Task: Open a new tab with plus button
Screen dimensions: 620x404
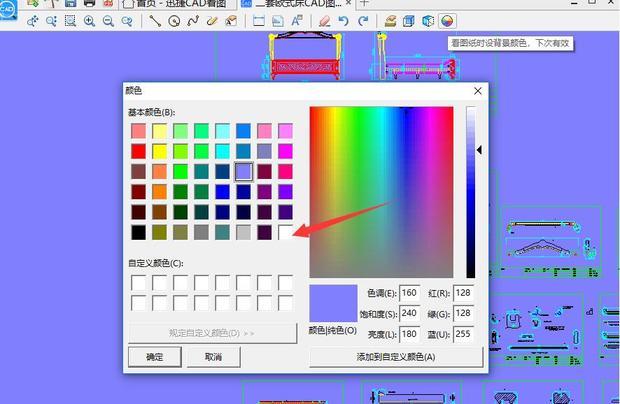Action: click(x=364, y=3)
